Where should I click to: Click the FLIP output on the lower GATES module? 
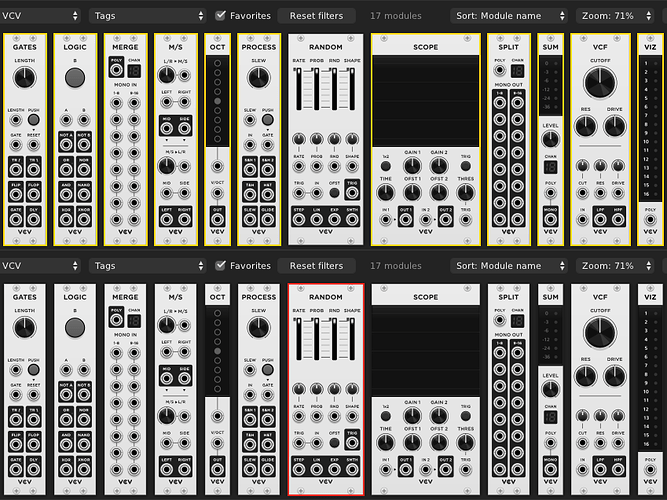(x=16, y=445)
